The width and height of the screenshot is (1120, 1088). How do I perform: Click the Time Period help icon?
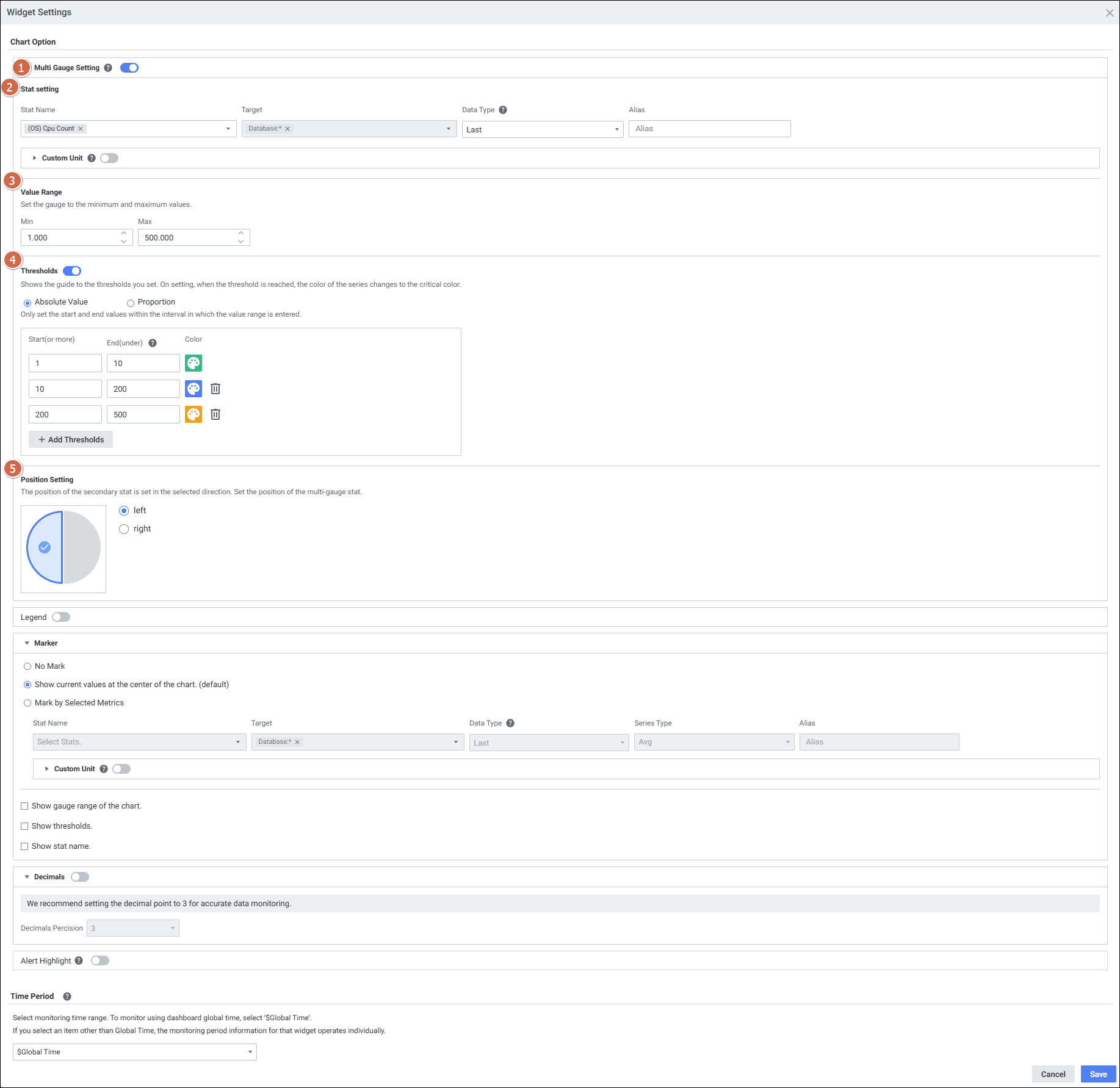click(x=67, y=996)
